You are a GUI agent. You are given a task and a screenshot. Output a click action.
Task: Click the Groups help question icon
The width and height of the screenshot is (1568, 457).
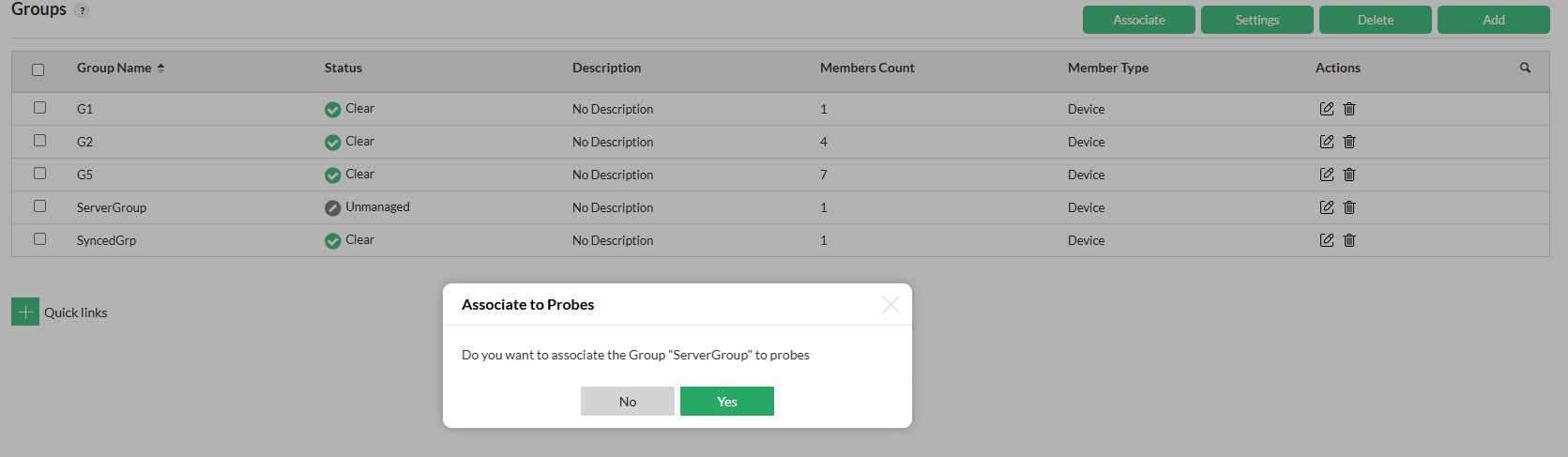point(82,11)
